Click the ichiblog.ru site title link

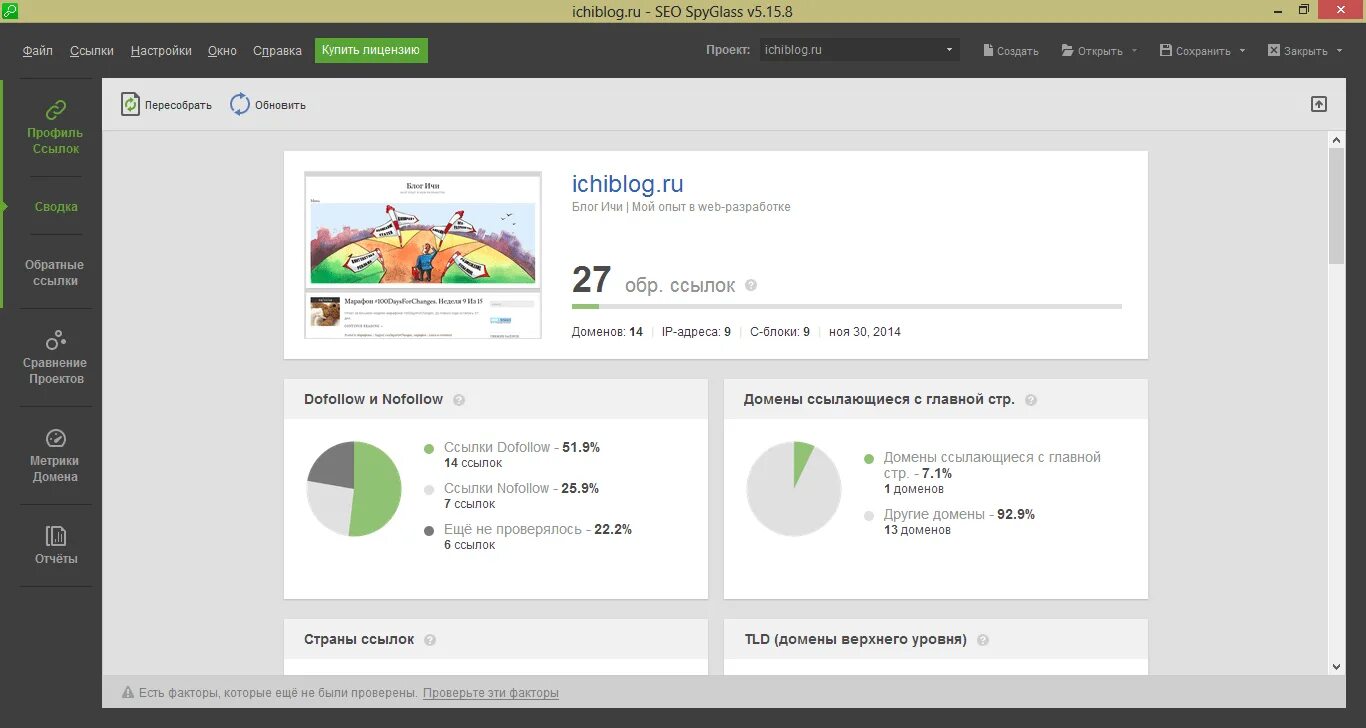click(627, 184)
